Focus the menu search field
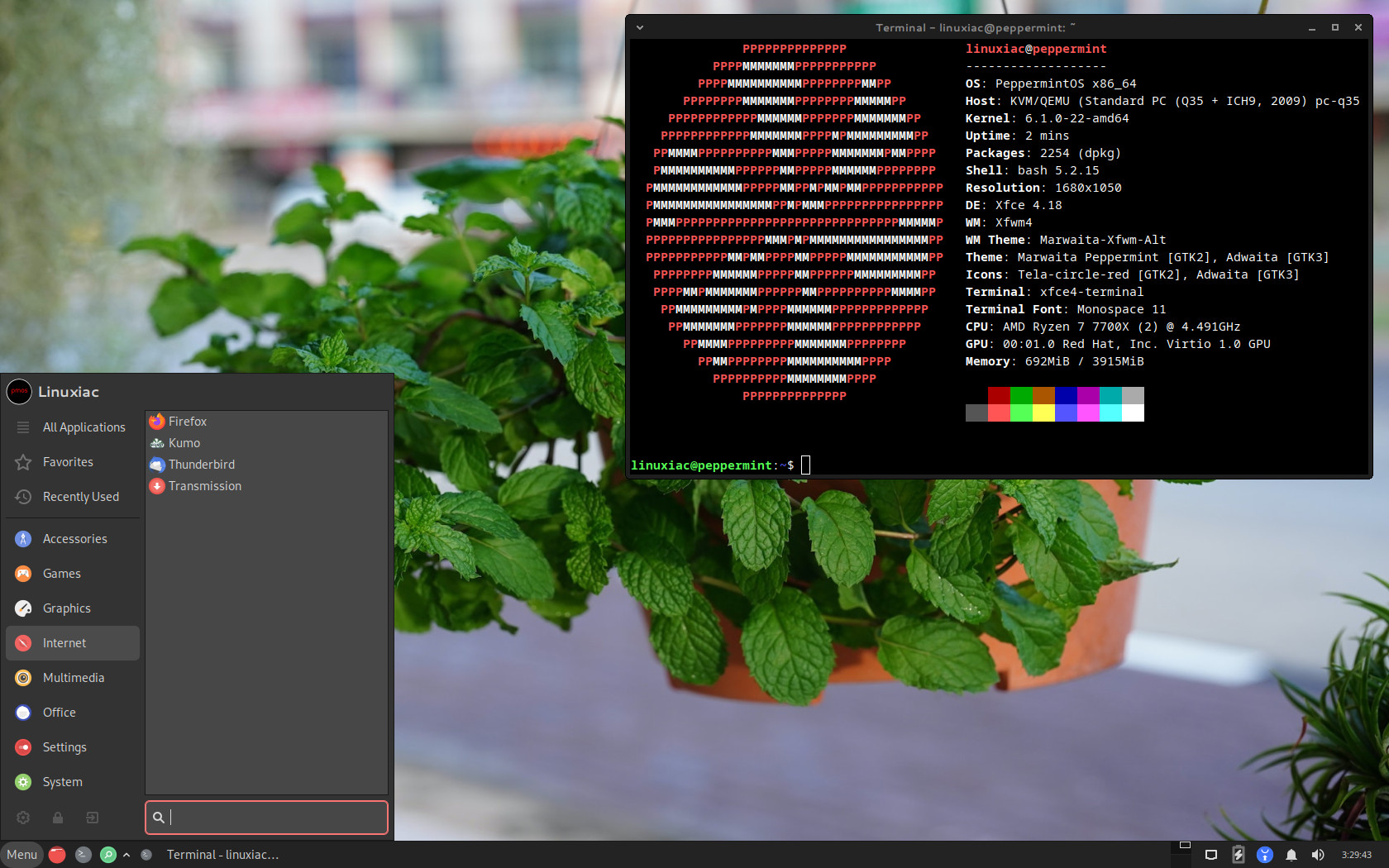This screenshot has width=1389, height=868. [x=266, y=818]
